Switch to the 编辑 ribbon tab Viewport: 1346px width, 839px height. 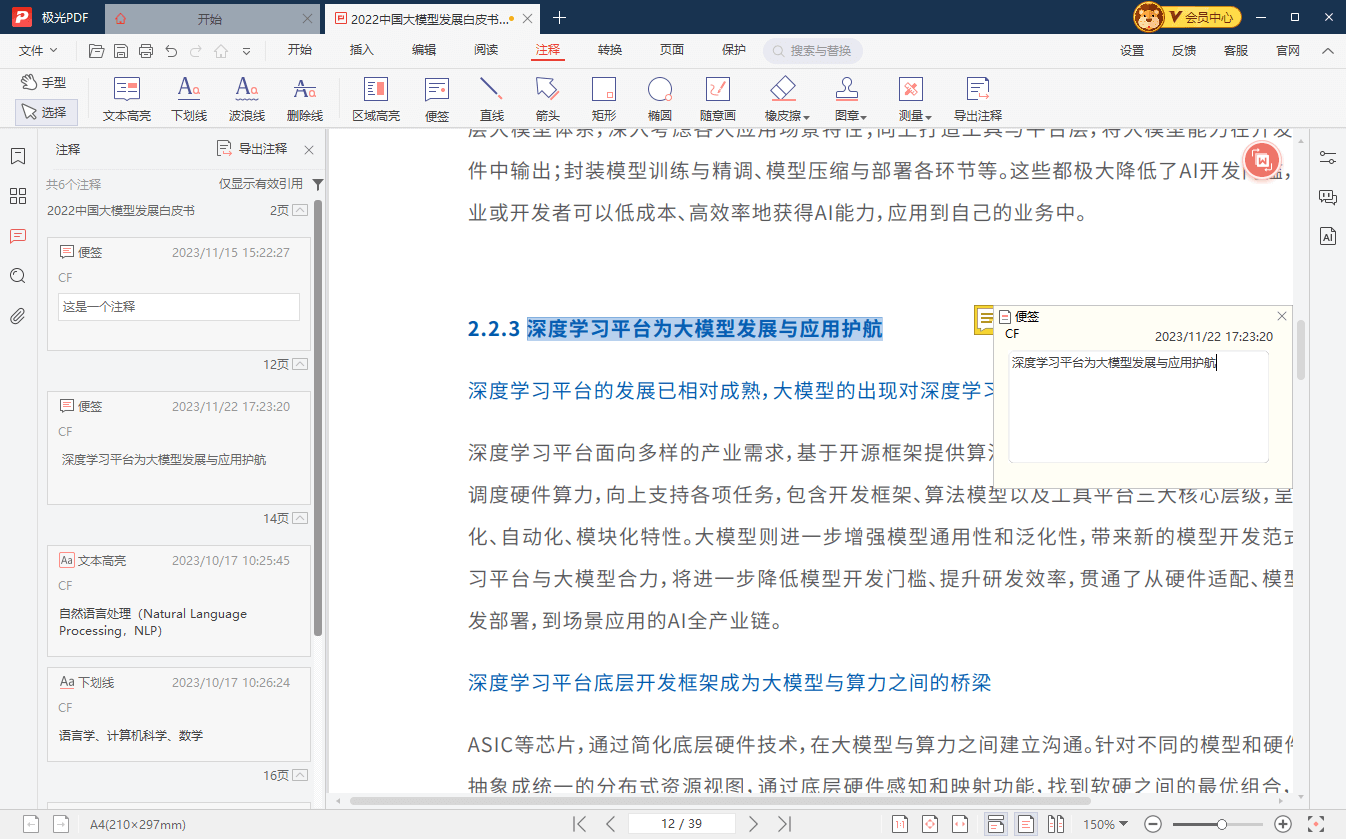click(x=424, y=50)
